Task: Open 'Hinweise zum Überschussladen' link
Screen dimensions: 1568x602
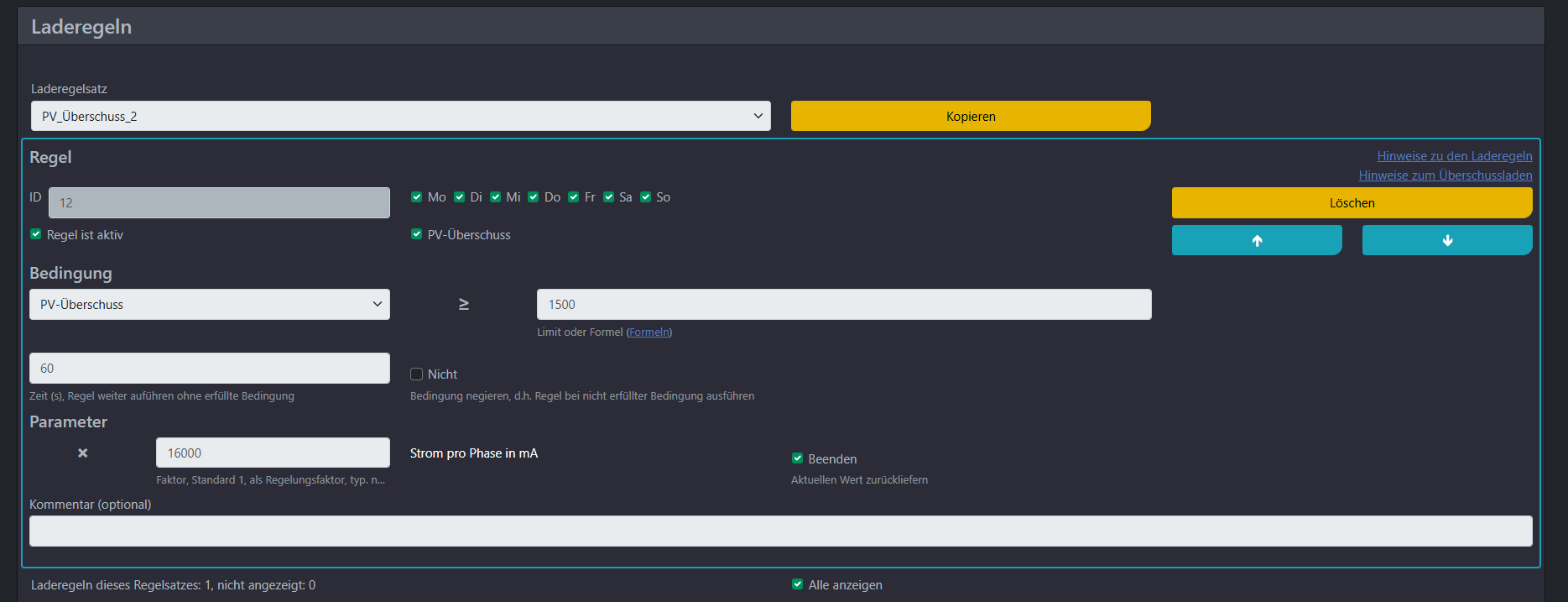Action: [x=1445, y=175]
